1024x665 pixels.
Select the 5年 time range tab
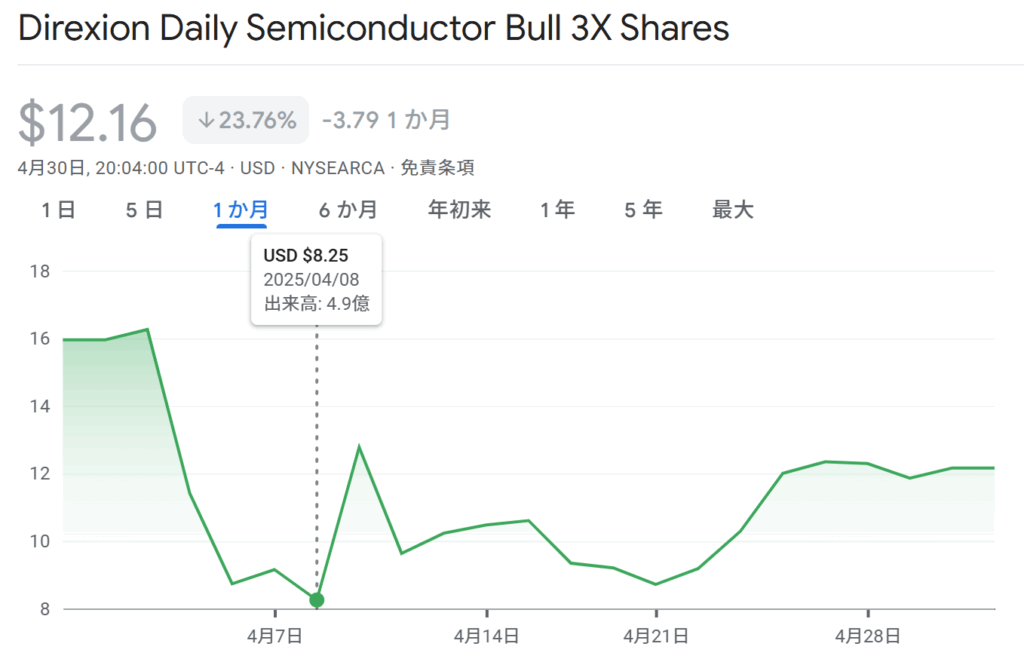pos(643,210)
